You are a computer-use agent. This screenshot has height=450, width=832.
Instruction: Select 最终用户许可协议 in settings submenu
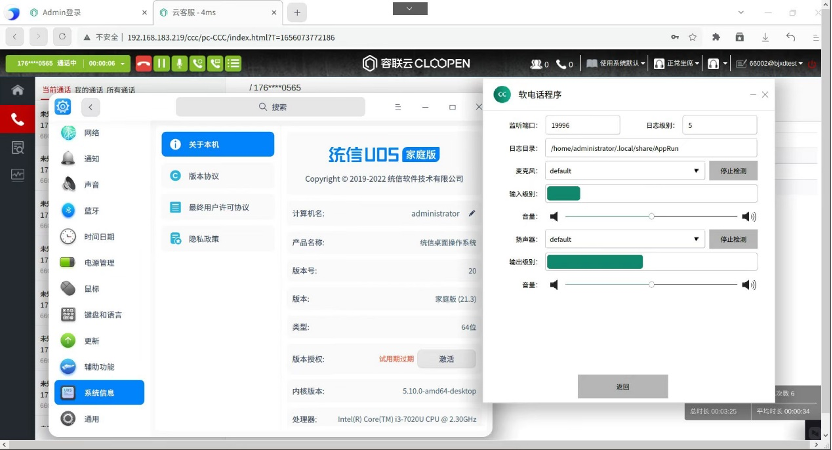tap(218, 207)
